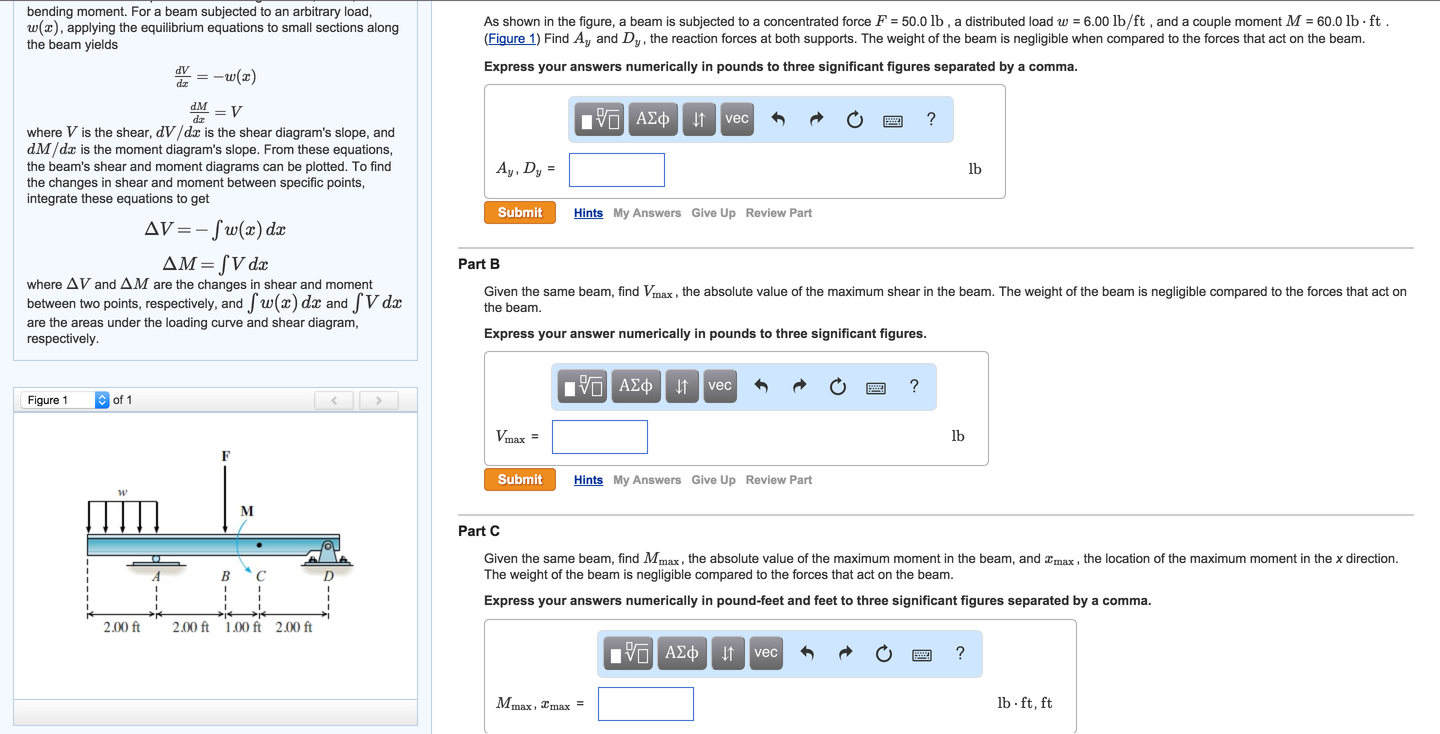Screen dimensions: 1440x734
Task: Click inside the Vmax answer box
Action: (599, 437)
